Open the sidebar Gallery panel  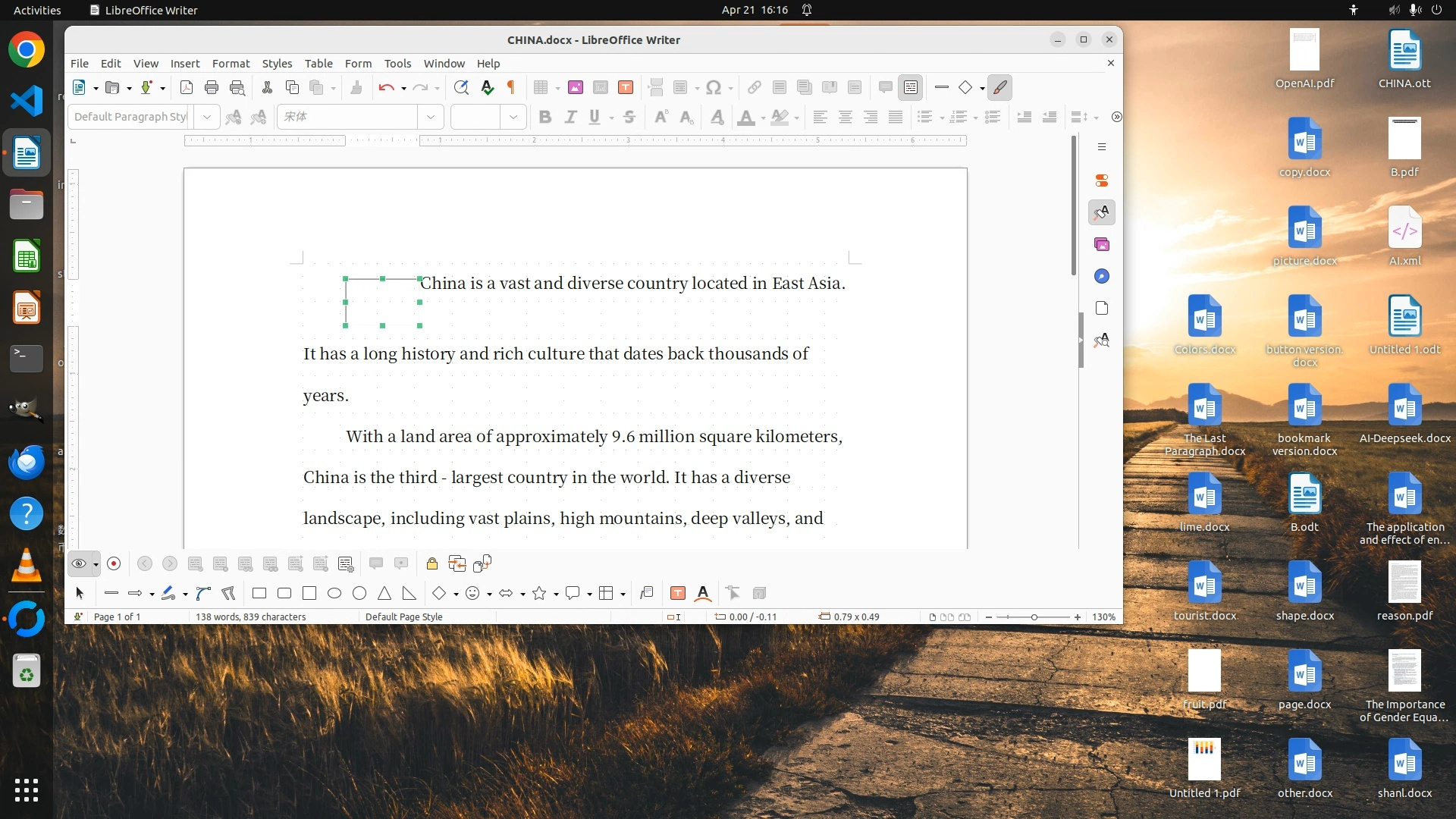(x=1102, y=244)
